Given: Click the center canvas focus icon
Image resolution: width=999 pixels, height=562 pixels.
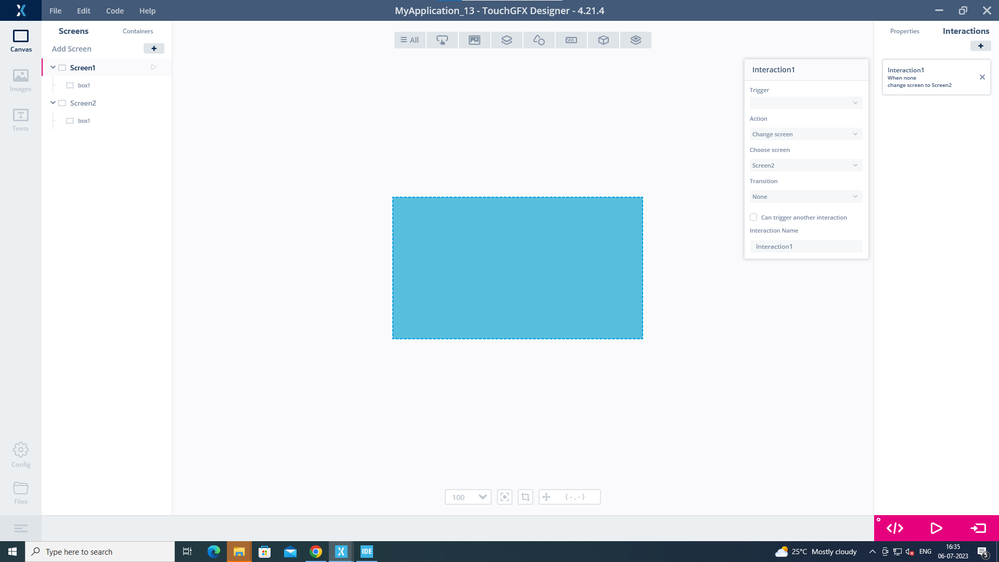Looking at the screenshot, I should (x=505, y=497).
